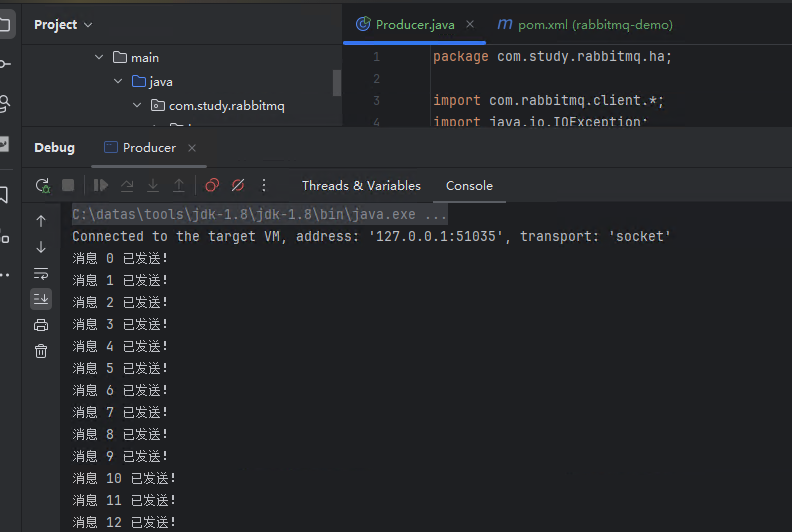The image size is (792, 532).
Task: Open the Bookmarks sidebar icon
Action: (x=4, y=195)
